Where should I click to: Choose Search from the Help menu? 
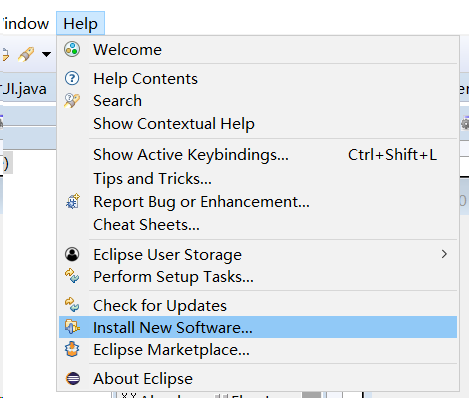(x=117, y=101)
